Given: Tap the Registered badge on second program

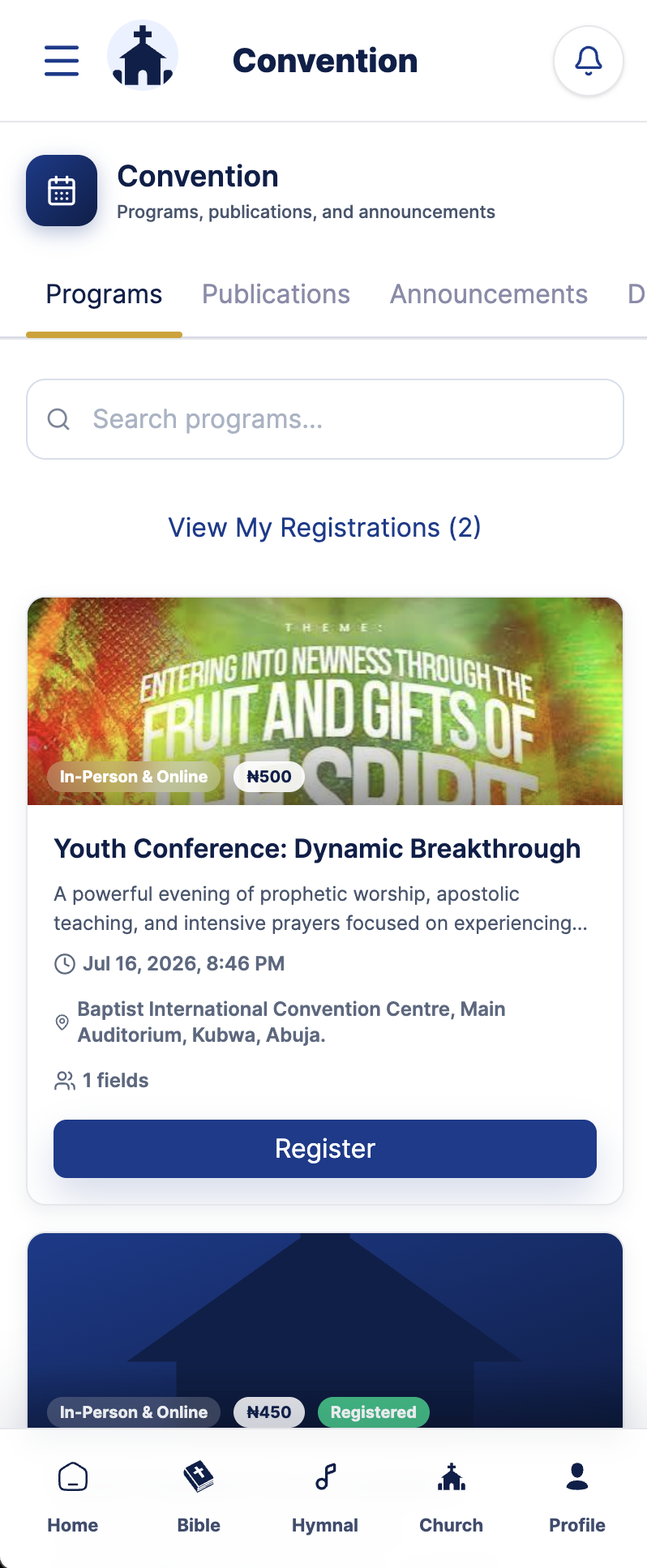Looking at the screenshot, I should 373,1412.
